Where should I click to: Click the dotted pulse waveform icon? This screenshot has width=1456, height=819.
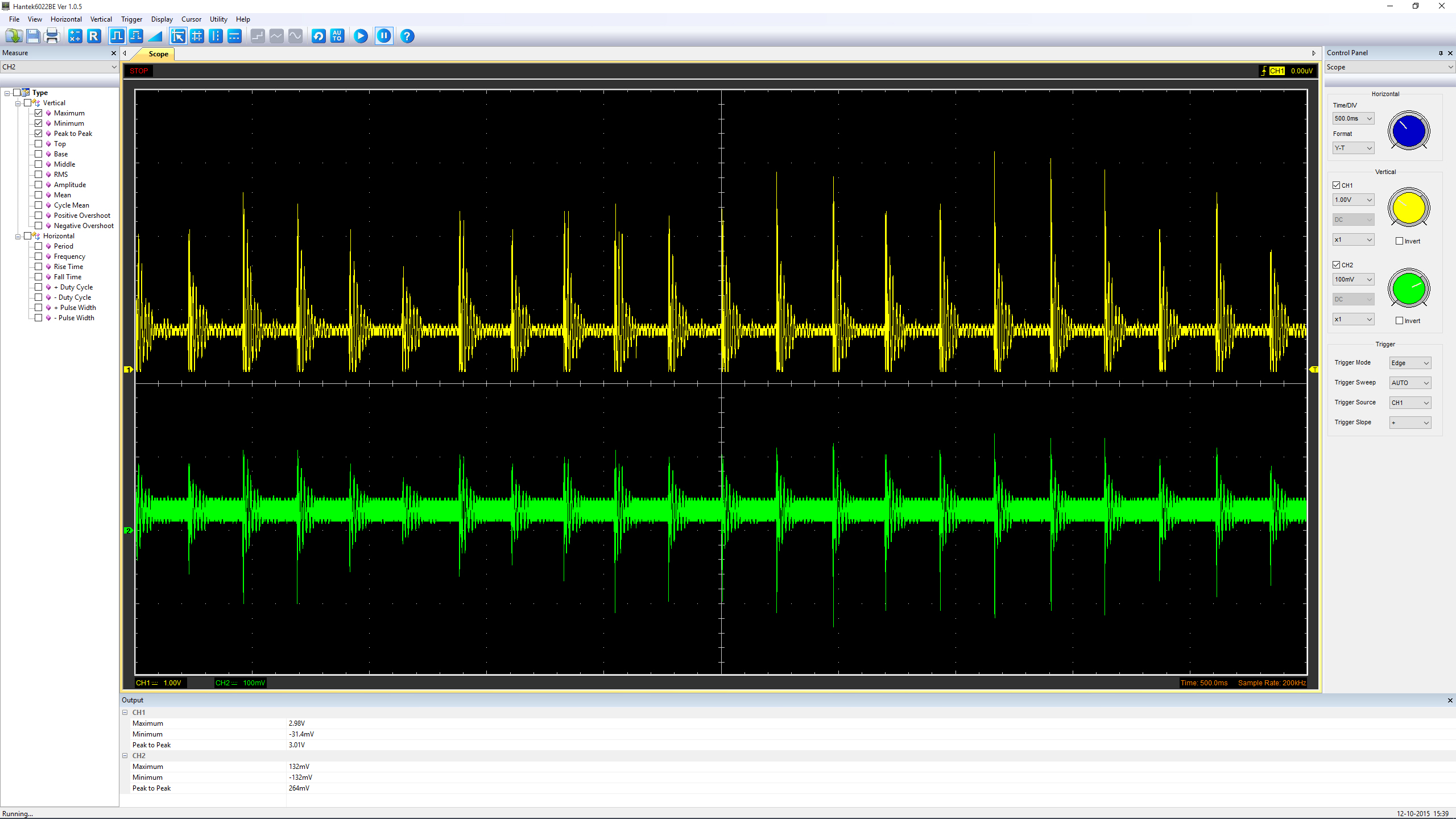click(136, 36)
